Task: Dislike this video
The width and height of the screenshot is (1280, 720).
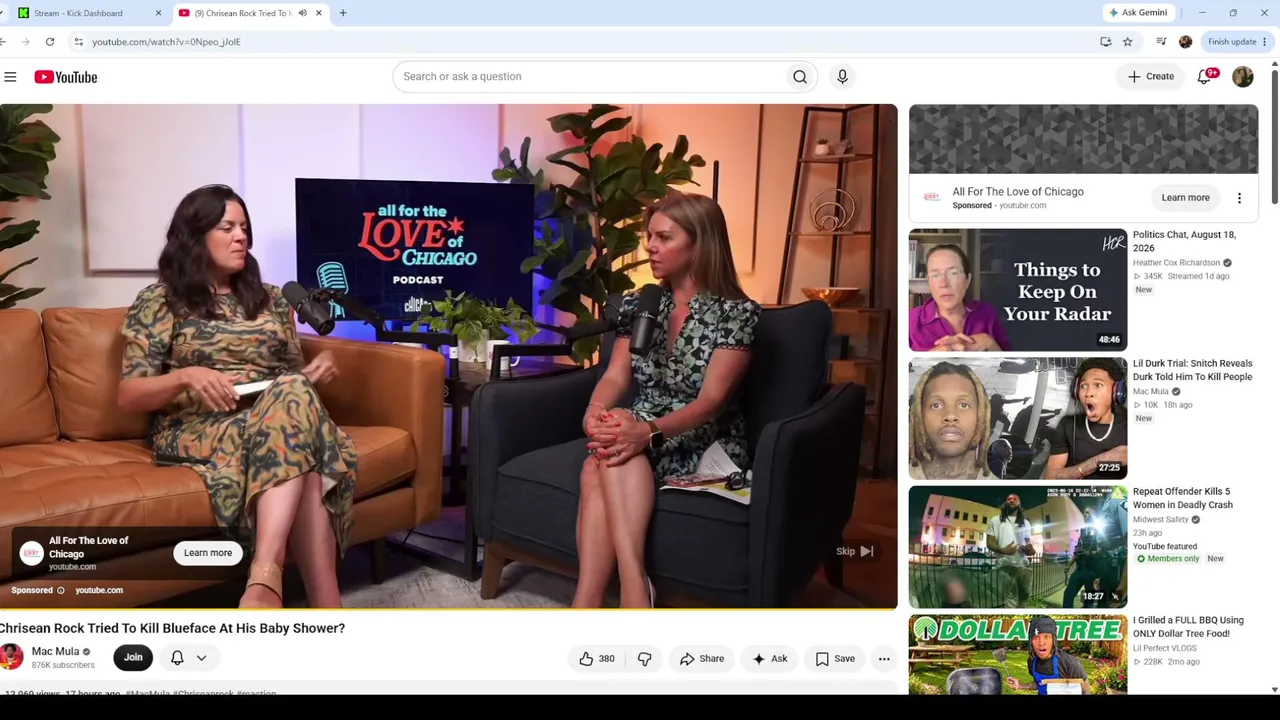Action: (645, 658)
